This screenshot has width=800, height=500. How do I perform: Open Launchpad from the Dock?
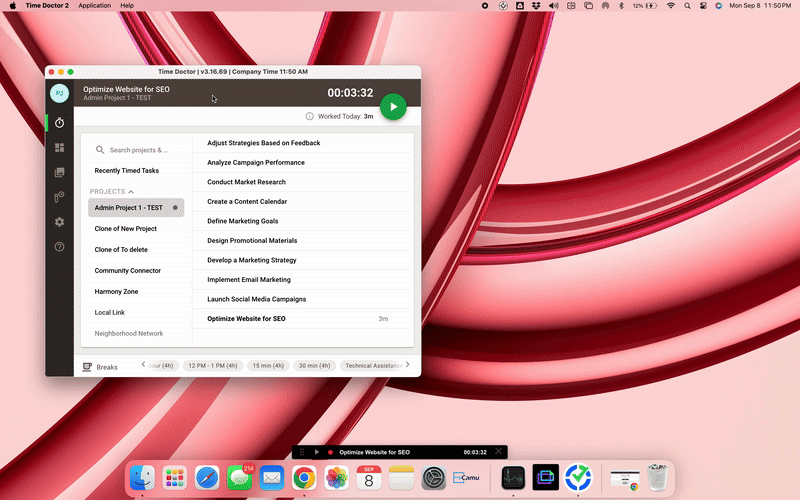174,478
